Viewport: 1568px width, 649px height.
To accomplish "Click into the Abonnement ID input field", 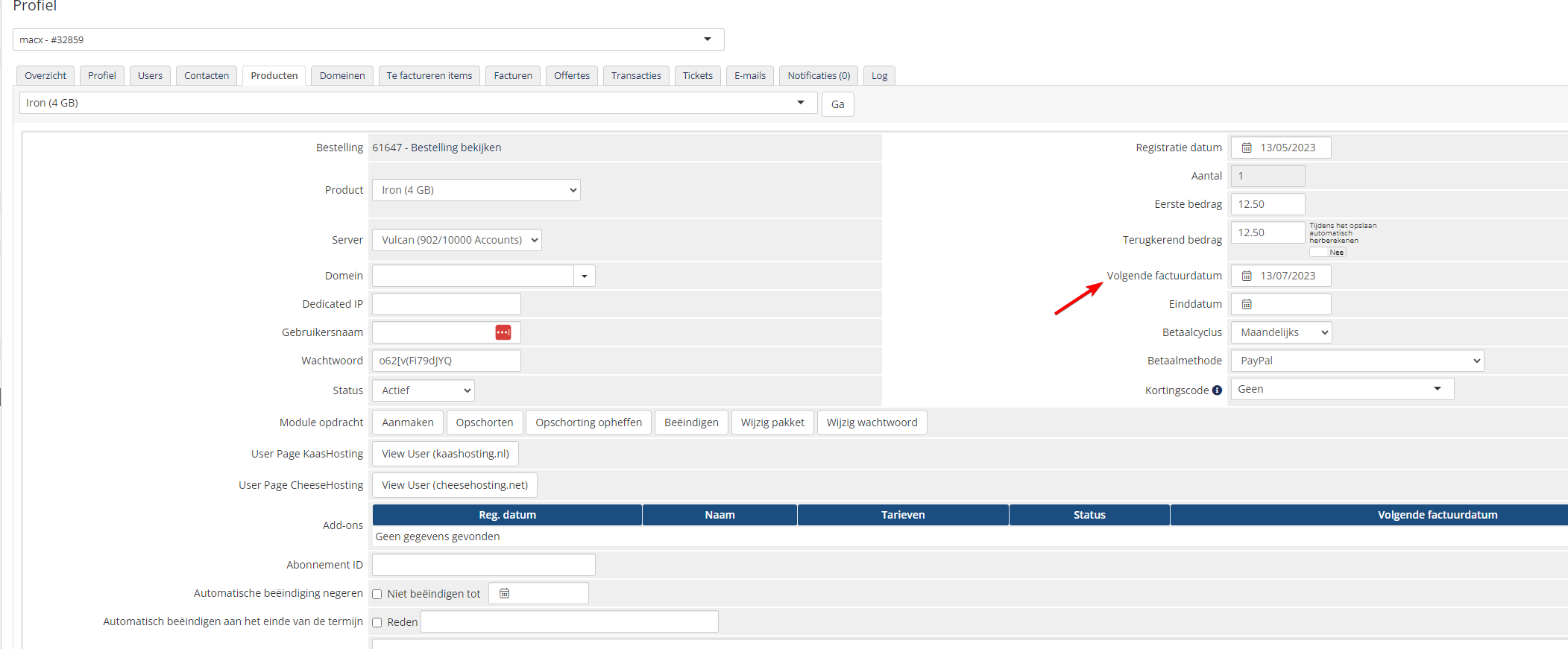I will [x=483, y=565].
